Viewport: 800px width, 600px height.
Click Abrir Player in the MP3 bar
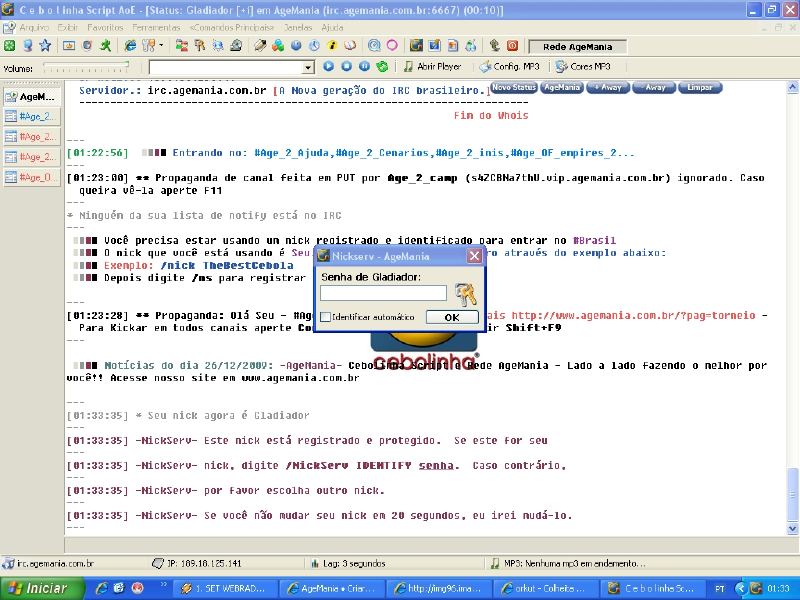point(432,66)
